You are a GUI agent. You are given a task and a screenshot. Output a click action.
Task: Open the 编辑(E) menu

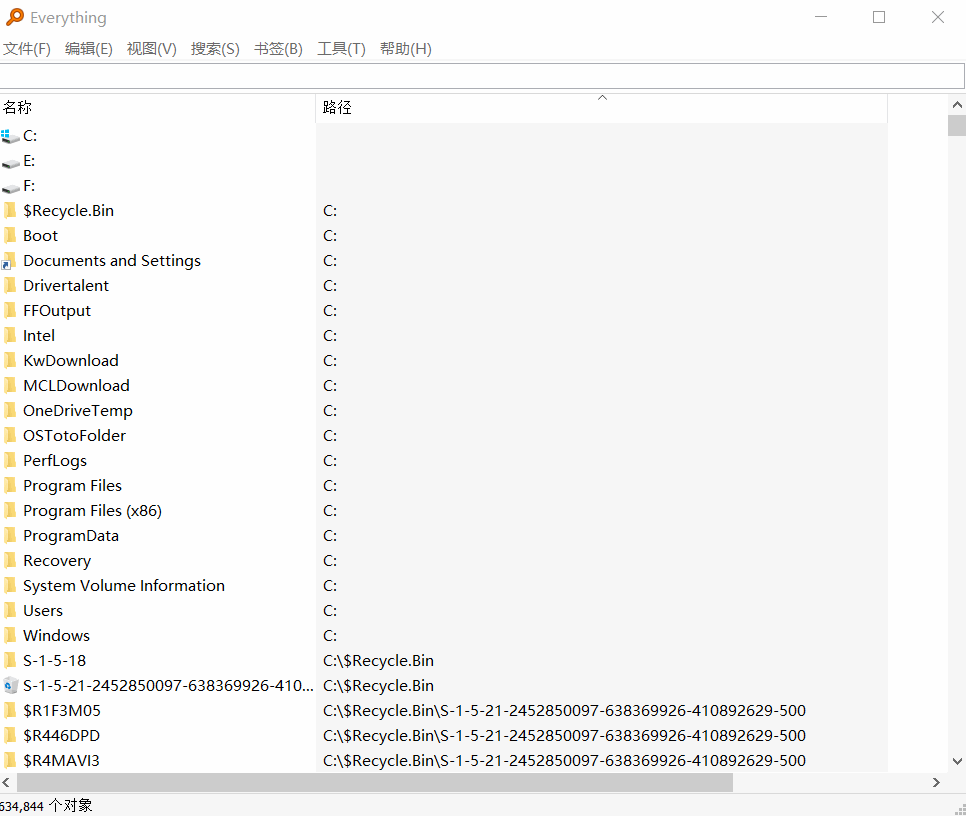tap(89, 49)
